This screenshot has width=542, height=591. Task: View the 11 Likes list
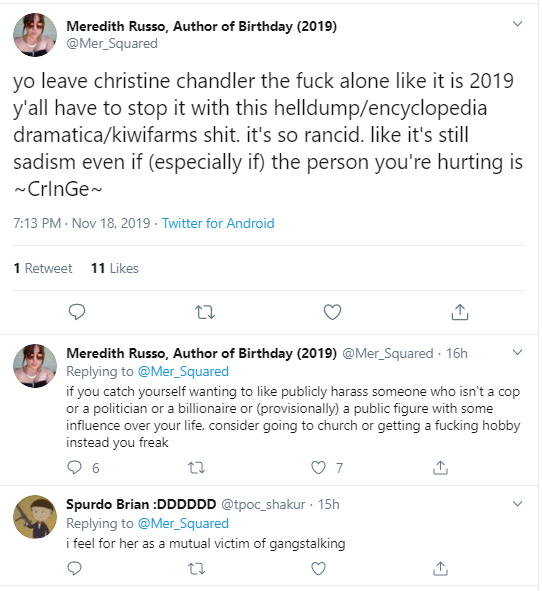(x=115, y=268)
